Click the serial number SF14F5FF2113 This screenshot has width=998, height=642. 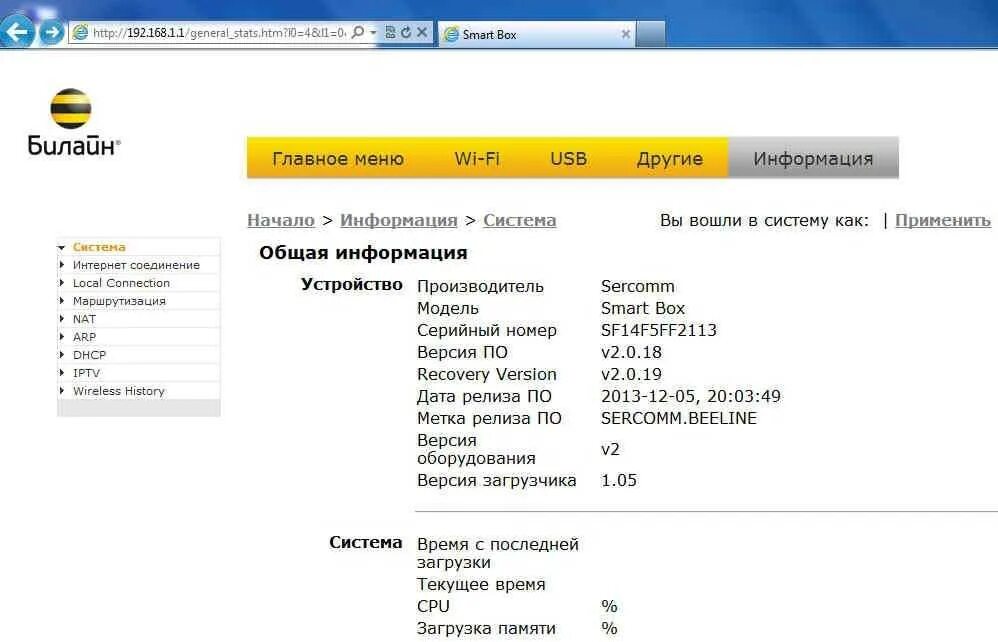coord(659,330)
